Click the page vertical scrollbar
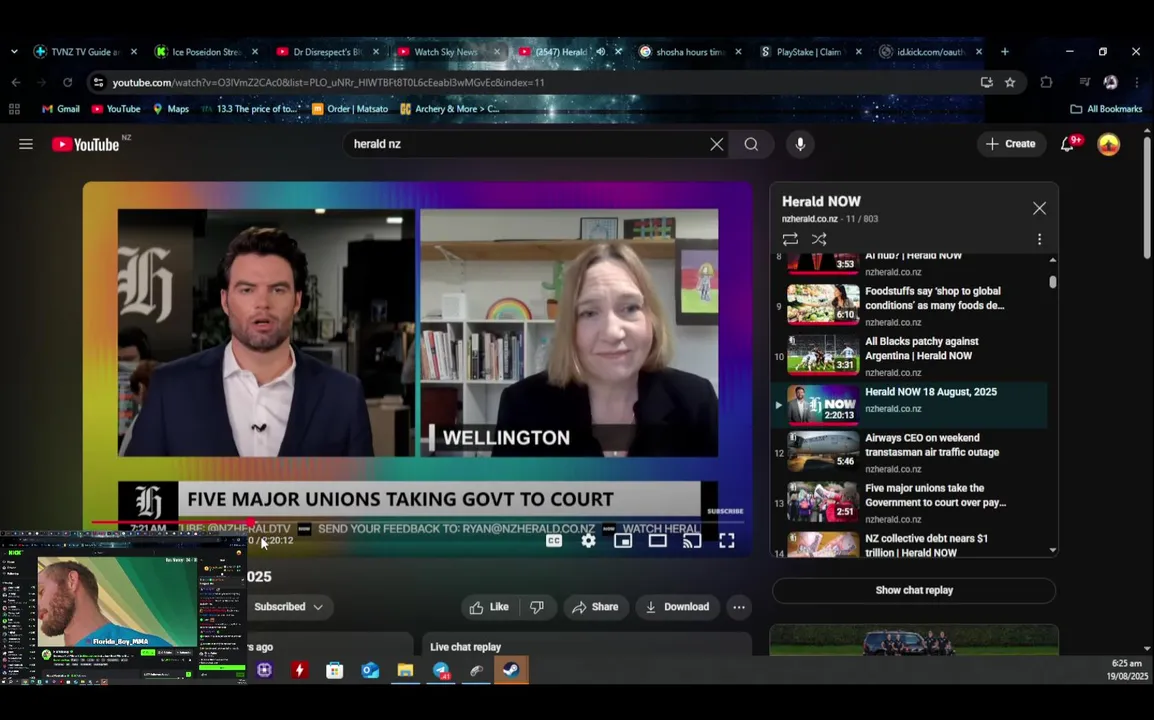 pos(1147,197)
